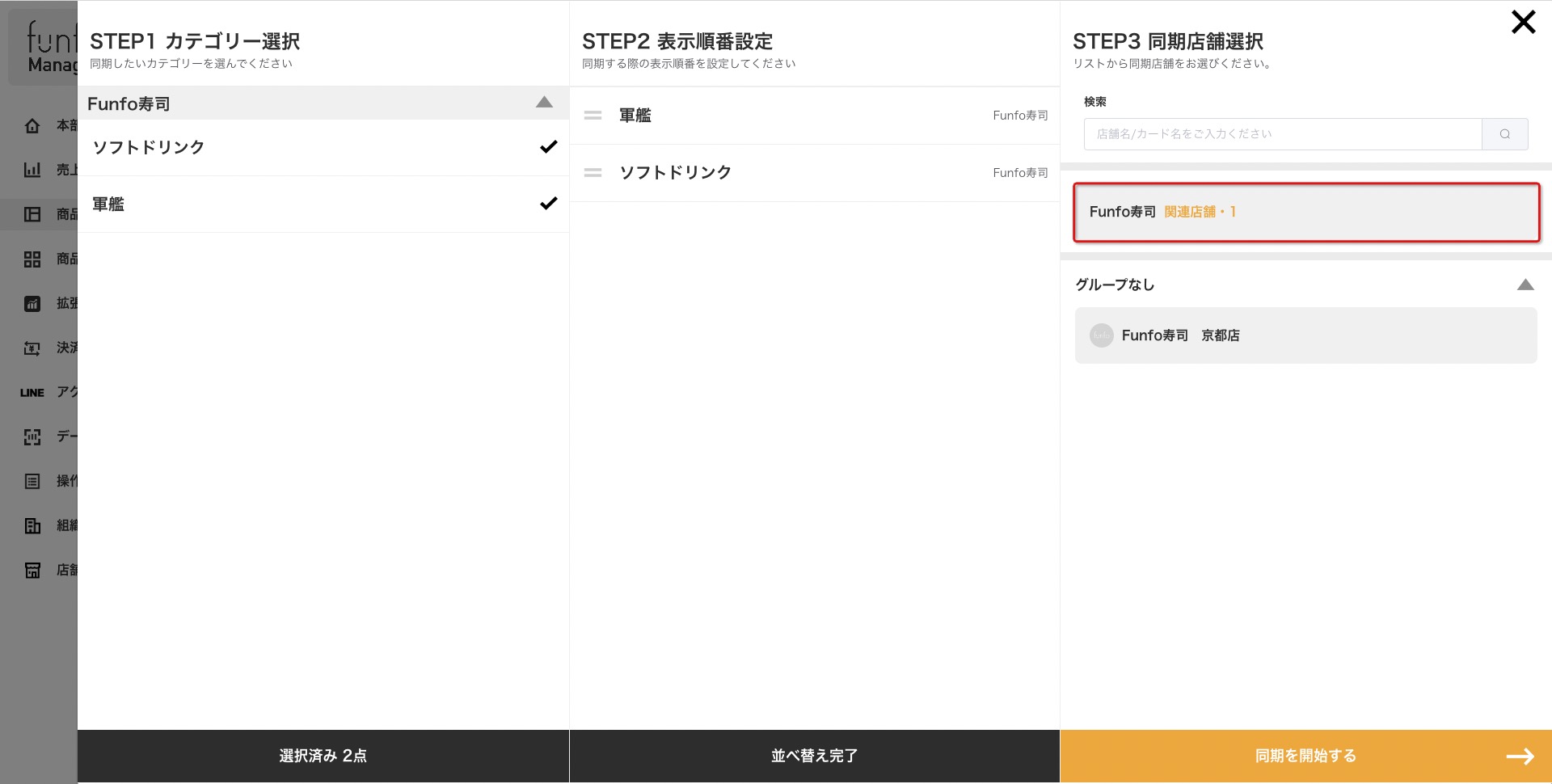Click Funfo寿司 tag on ソフトドリンク row
The width and height of the screenshot is (1552, 784).
pos(1020,173)
